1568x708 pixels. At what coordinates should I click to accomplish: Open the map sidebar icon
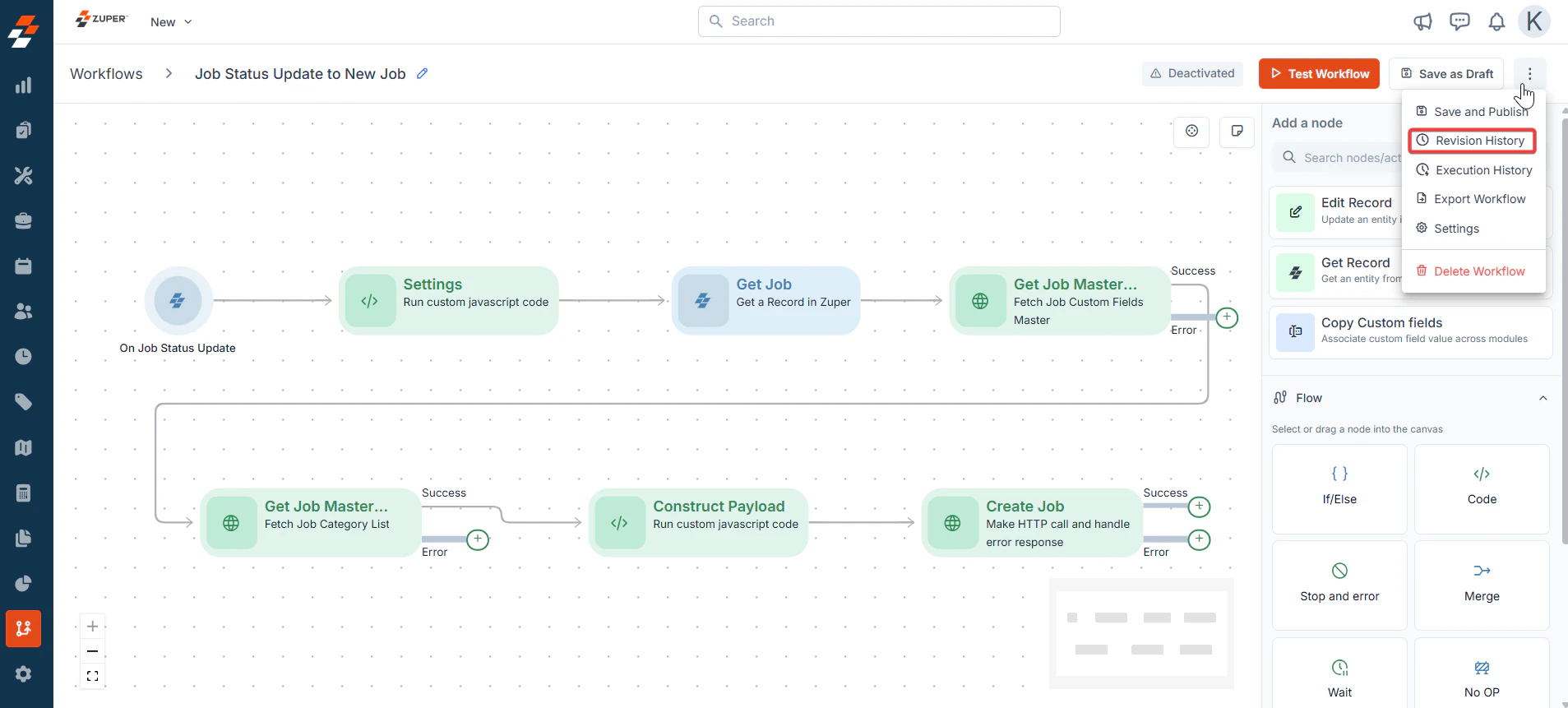[24, 447]
